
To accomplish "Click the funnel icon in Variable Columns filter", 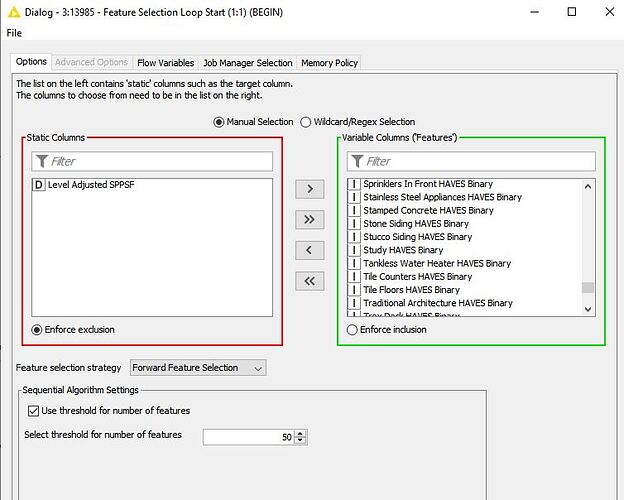I will pyautogui.click(x=357, y=161).
